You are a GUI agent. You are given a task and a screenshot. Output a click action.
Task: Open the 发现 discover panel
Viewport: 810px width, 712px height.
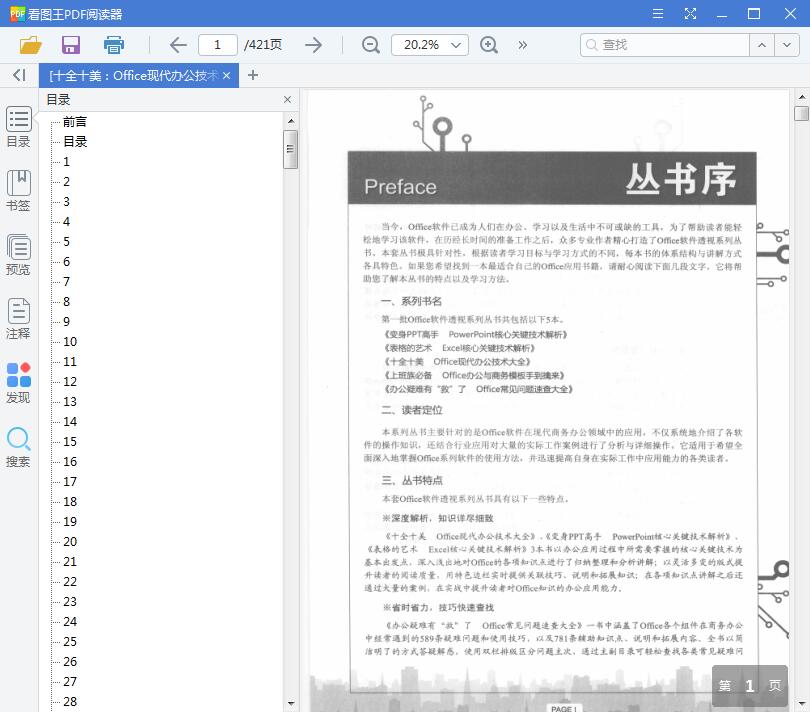(x=19, y=383)
